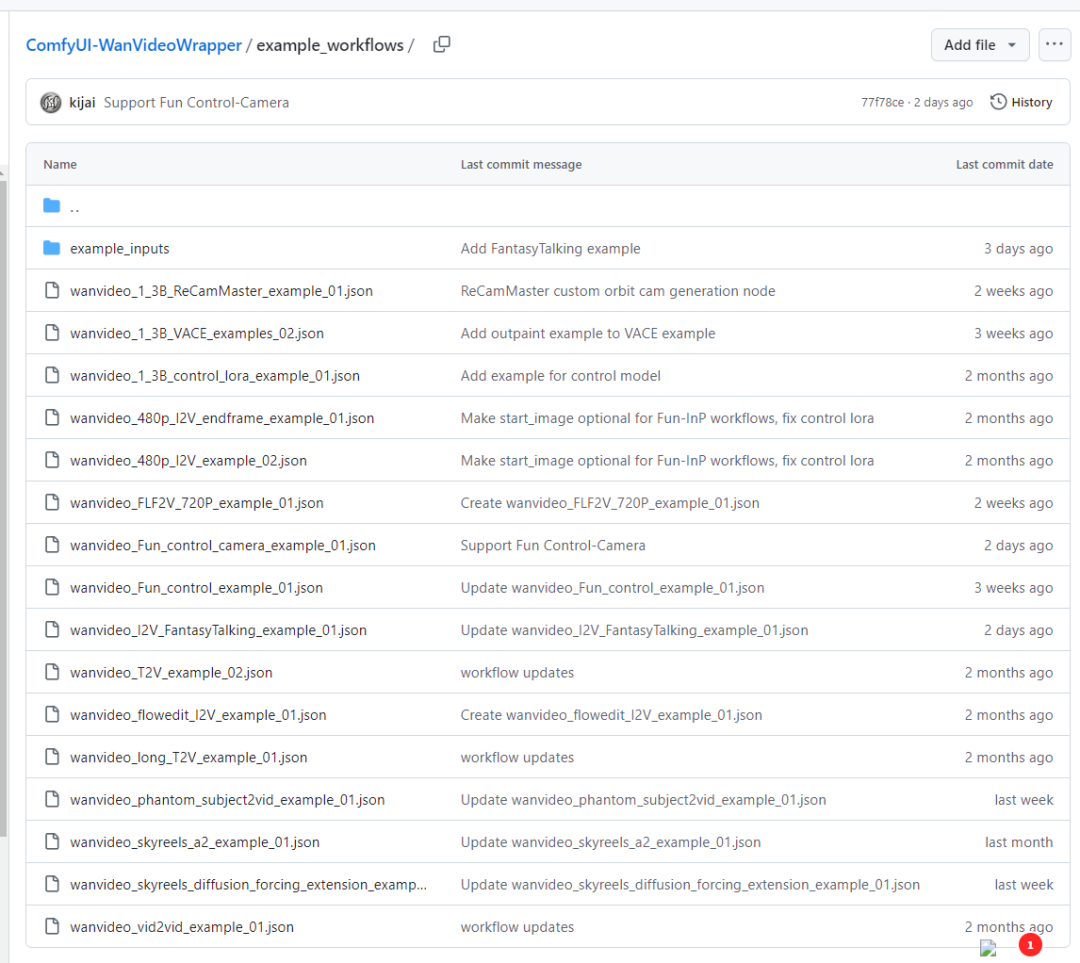Click file icon for wanvideo_phantom_subject2vid_example_01.json

coord(52,799)
